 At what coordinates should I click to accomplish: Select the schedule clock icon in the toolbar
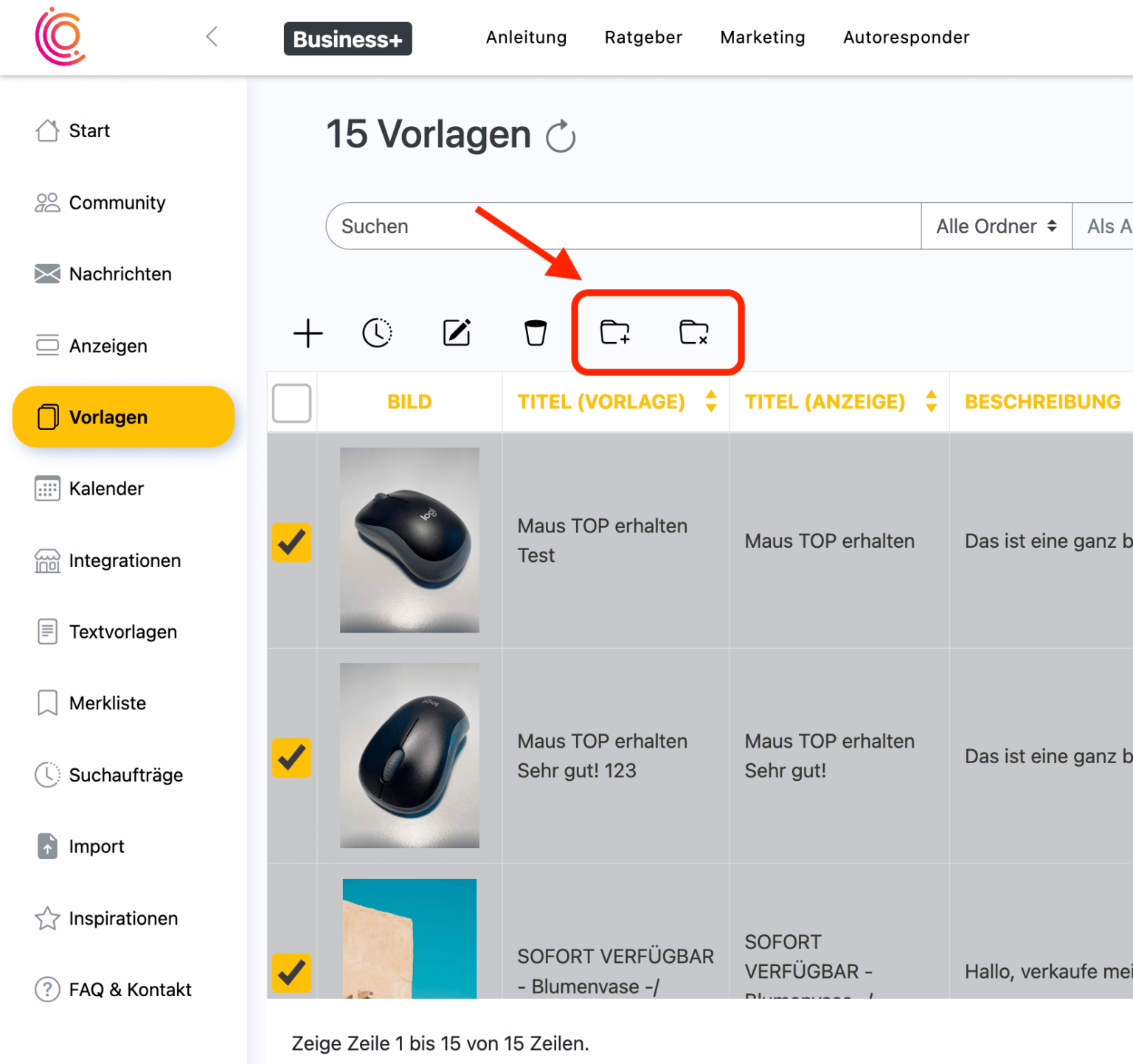point(377,333)
